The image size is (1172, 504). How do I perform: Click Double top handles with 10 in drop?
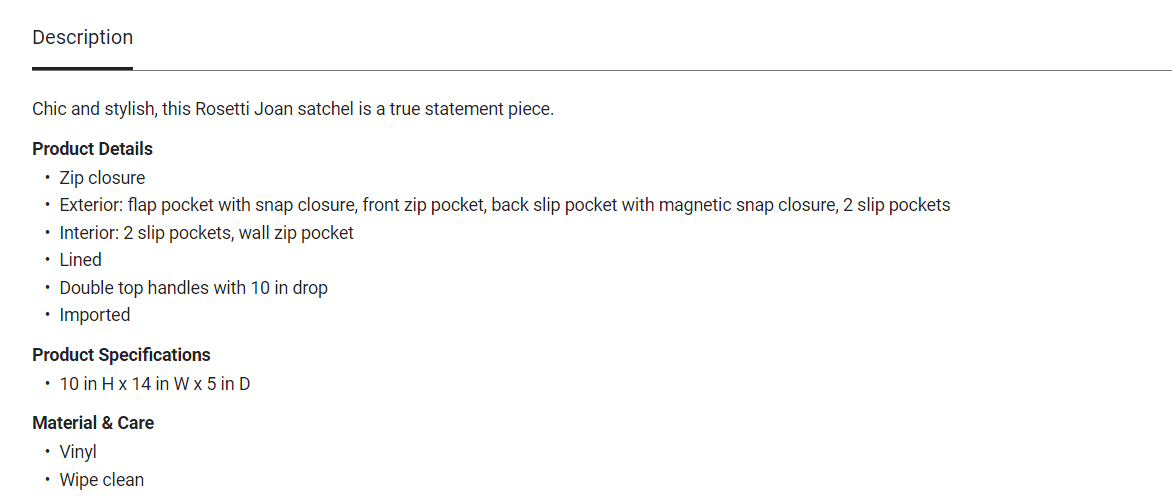(x=194, y=287)
